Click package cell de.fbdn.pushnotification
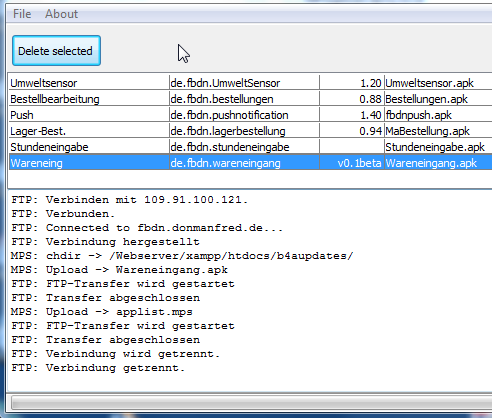Screen dimensions: 492x418 tap(244, 115)
